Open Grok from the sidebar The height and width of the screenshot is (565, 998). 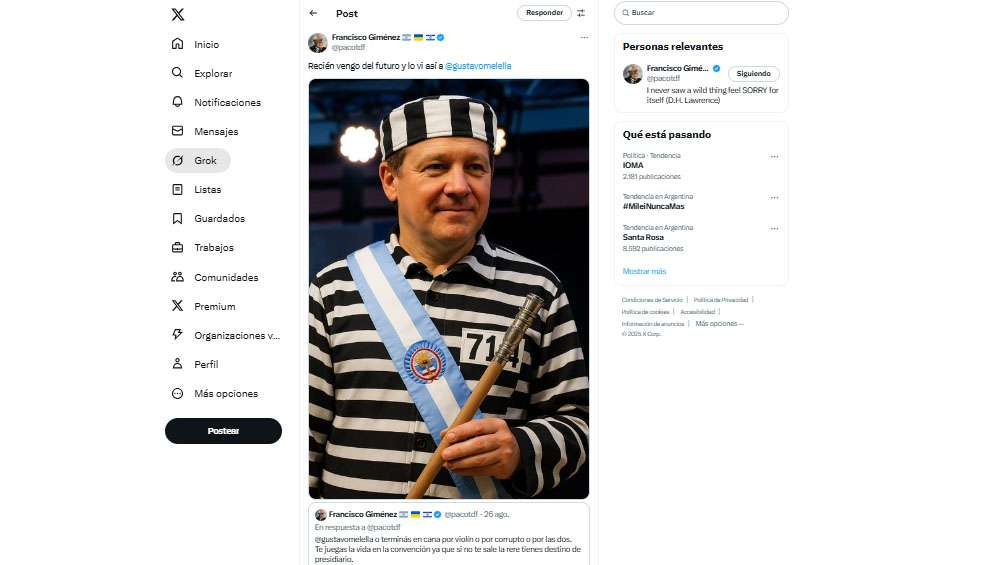(x=197, y=160)
